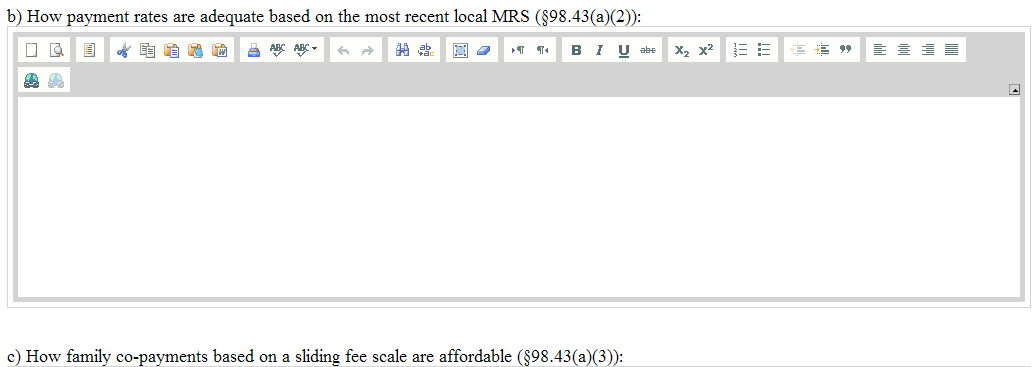The width and height of the screenshot is (1035, 367).
Task: Click the Redo arrow
Action: point(368,50)
